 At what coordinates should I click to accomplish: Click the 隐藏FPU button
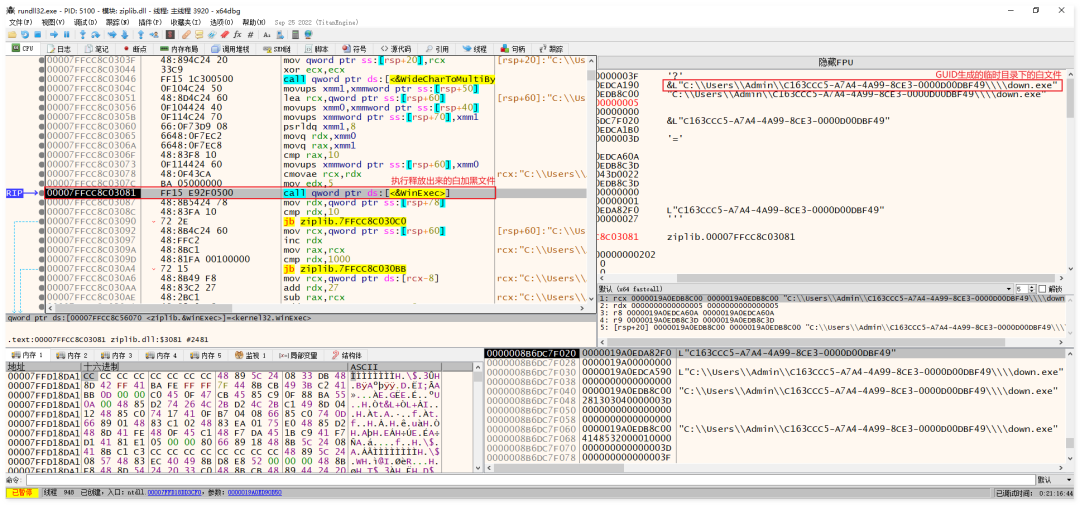coord(835,62)
